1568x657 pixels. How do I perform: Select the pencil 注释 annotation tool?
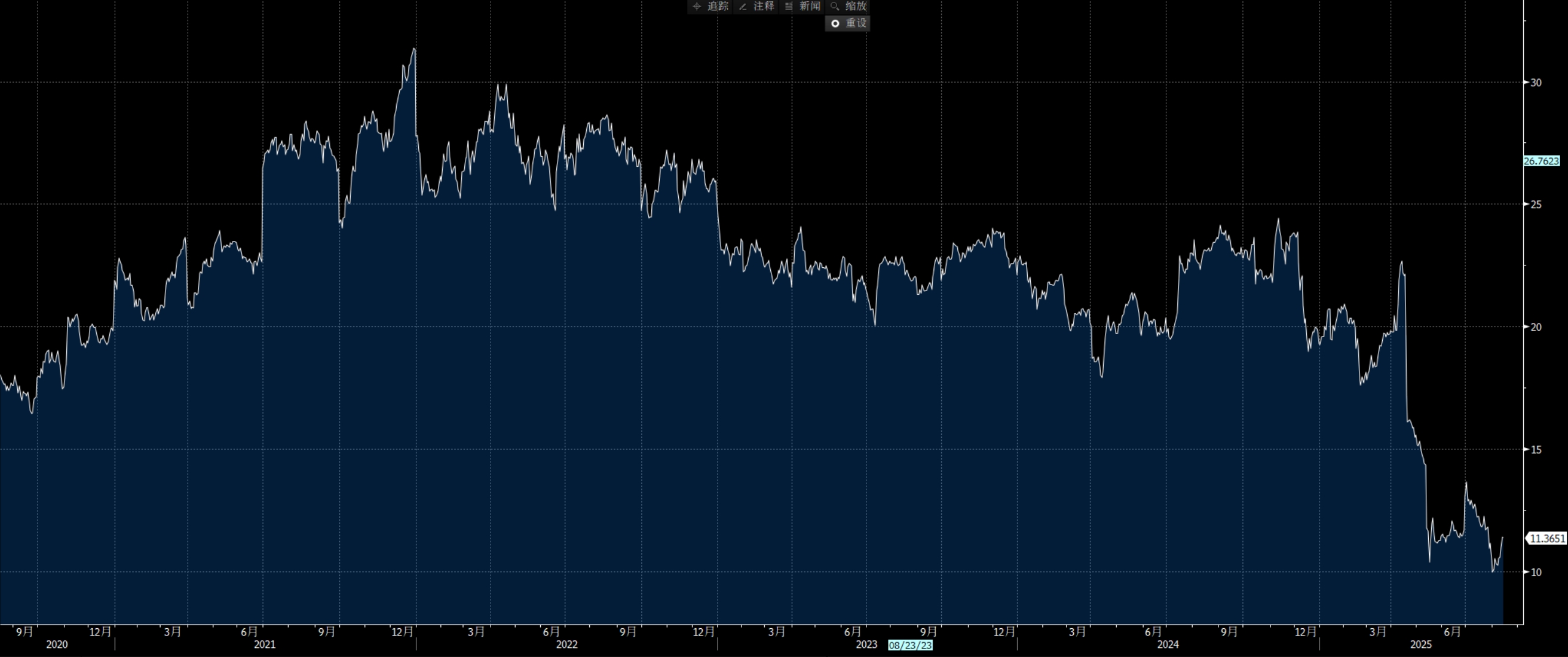756,7
